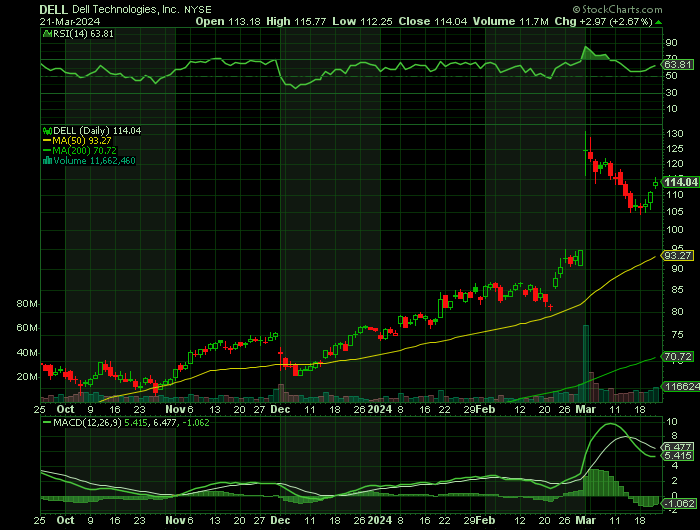The height and width of the screenshot is (530, 700).
Task: Click the Dec label under the price panel
Action: (280, 409)
